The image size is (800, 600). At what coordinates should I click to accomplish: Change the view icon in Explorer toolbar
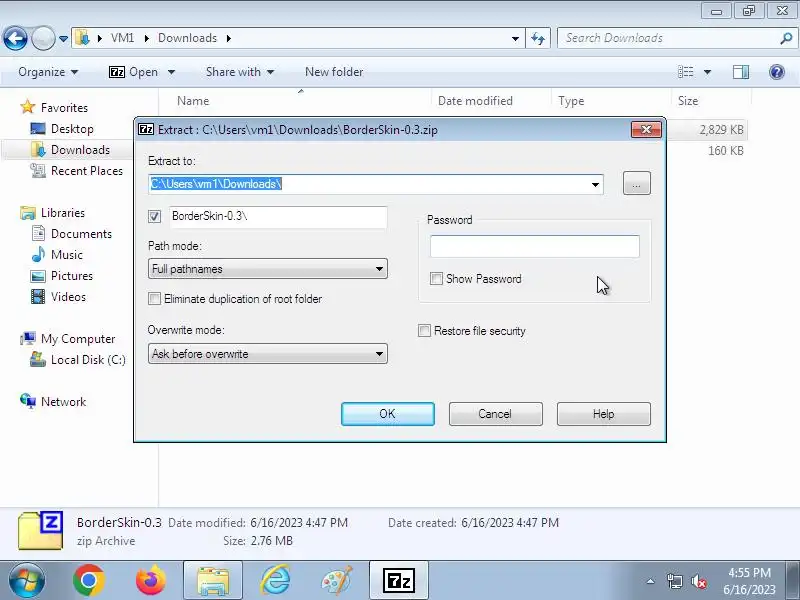(x=685, y=72)
